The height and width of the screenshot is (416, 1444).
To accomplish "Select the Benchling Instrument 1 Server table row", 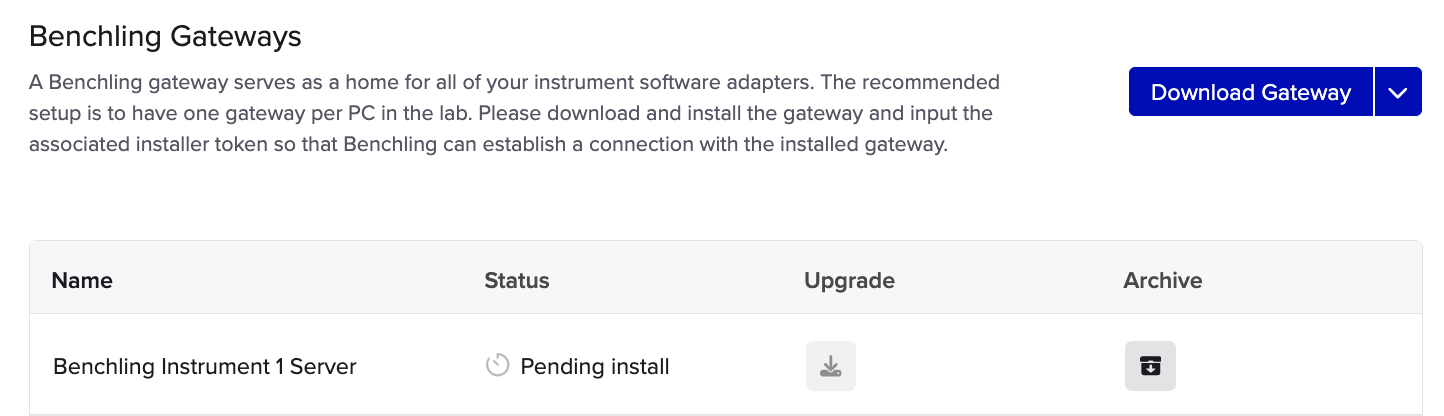I will tap(726, 365).
